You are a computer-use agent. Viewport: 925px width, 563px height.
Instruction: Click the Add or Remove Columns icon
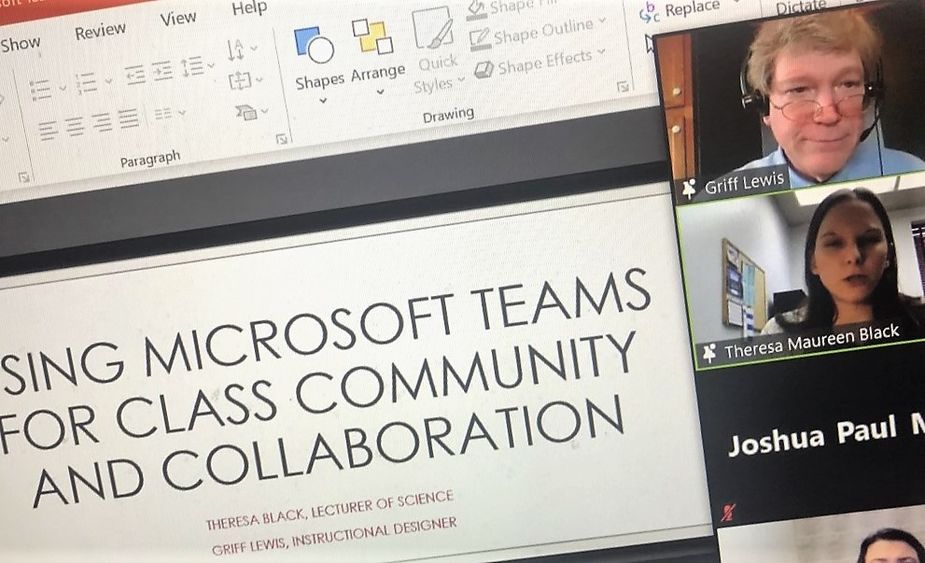tap(163, 114)
